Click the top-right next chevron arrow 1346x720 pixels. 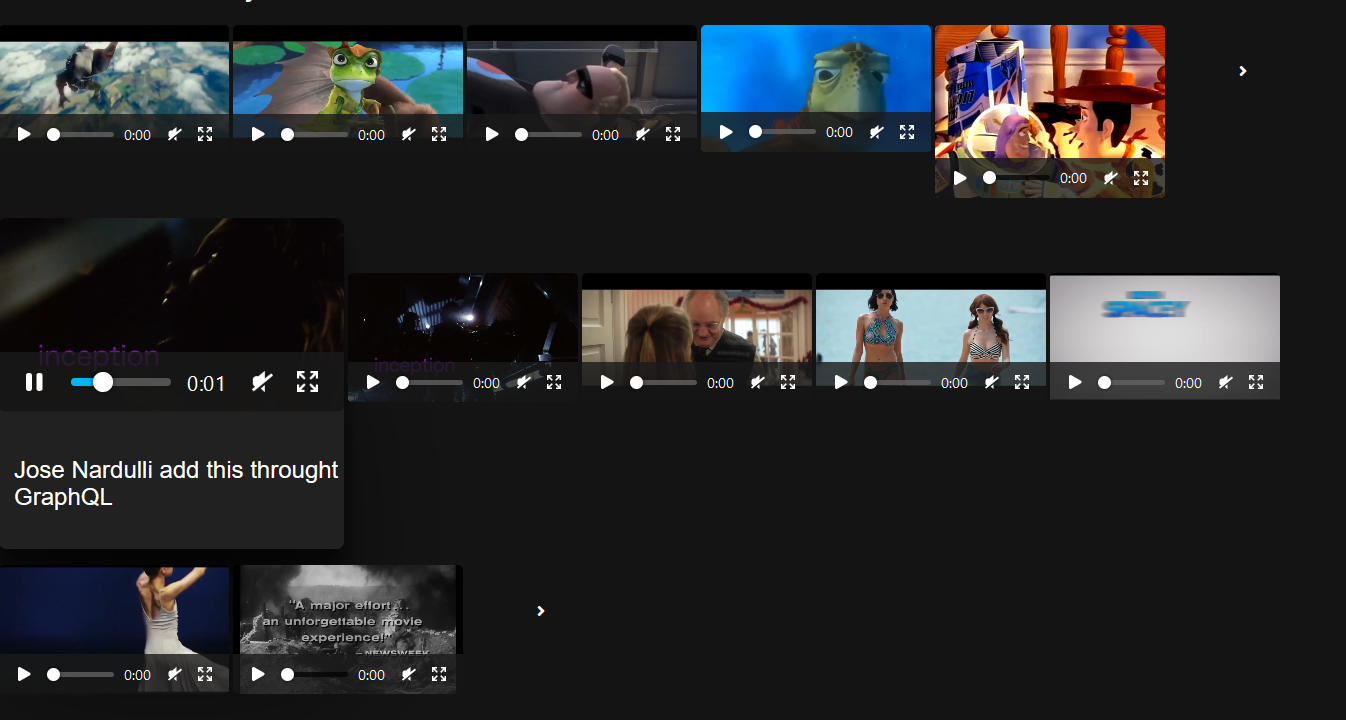[1242, 71]
